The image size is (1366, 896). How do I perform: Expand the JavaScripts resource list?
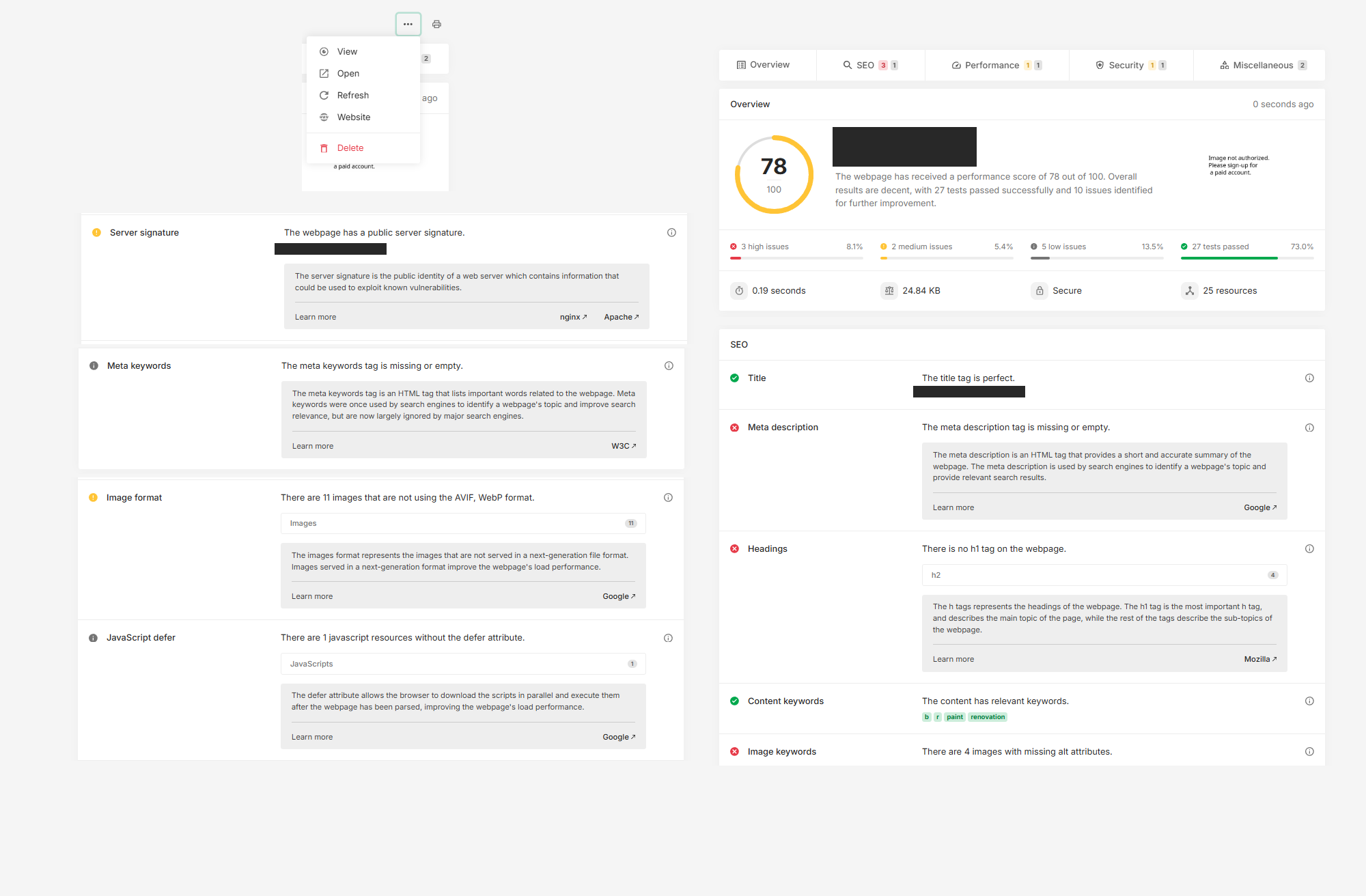pos(462,663)
